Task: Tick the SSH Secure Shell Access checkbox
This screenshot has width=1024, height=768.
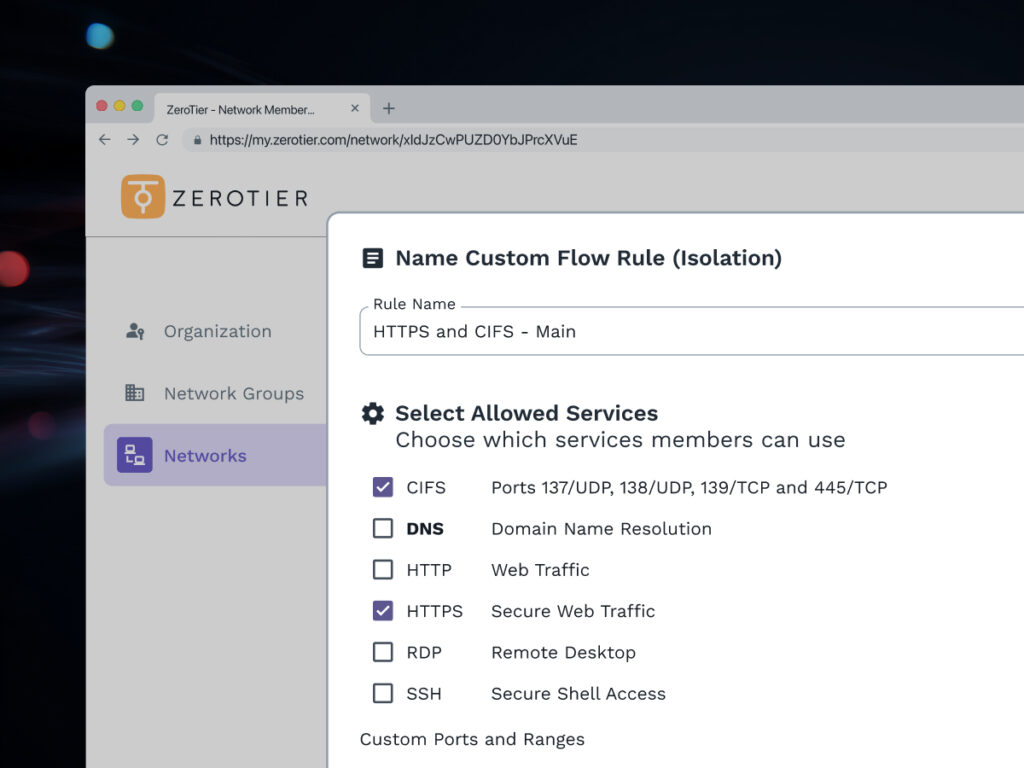Action: 383,693
